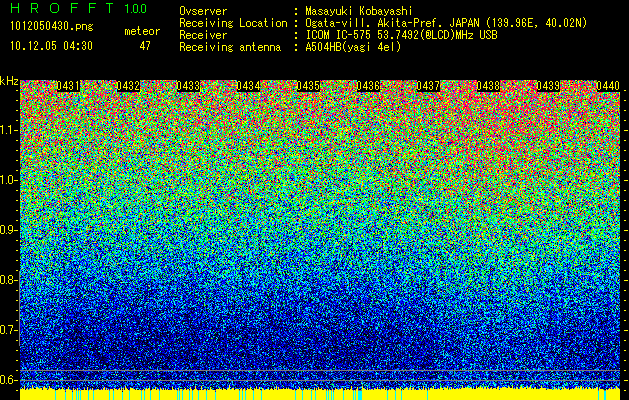The height and width of the screenshot is (400, 629).
Task: Click the 0431 time marker
Action: pyautogui.click(x=68, y=86)
